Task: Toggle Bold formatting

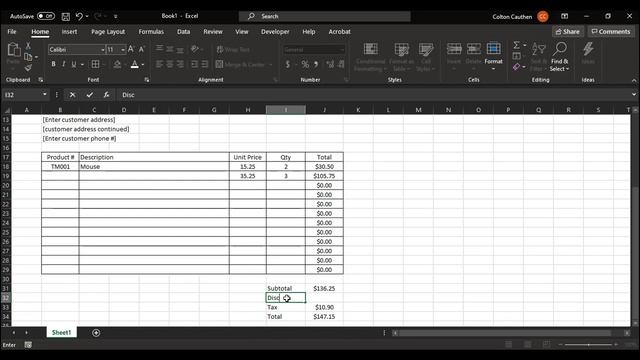Action: (53, 64)
